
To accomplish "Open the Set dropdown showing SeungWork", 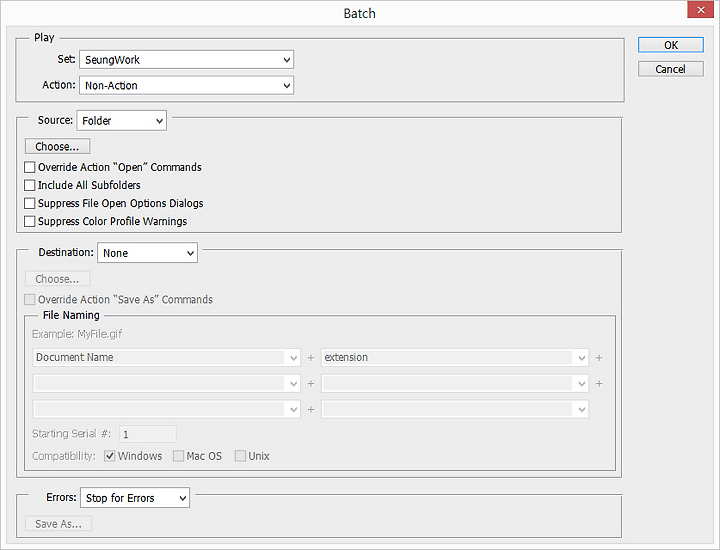I will [186, 60].
